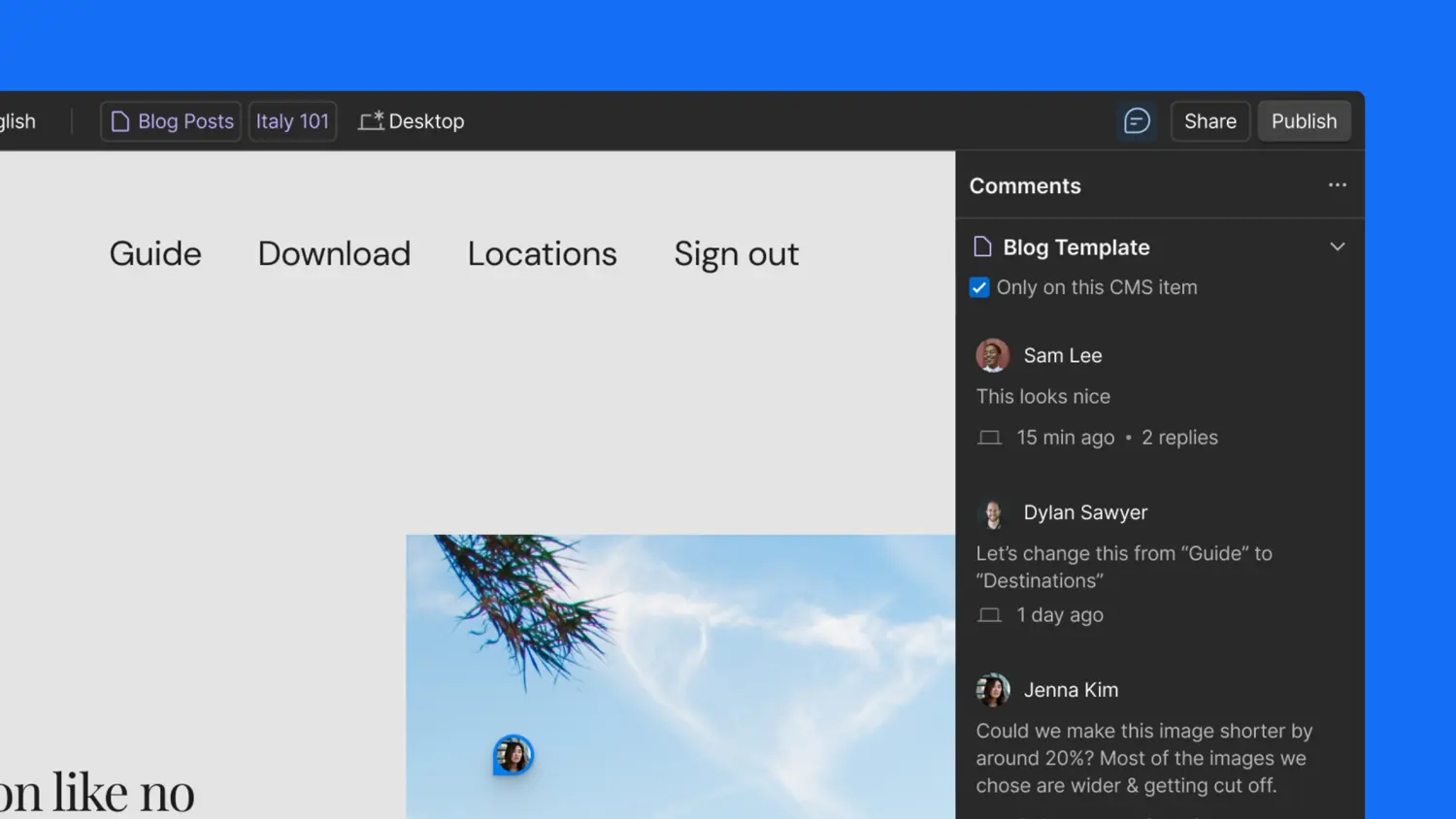Click the "1 day ago" timestamp

[1060, 615]
